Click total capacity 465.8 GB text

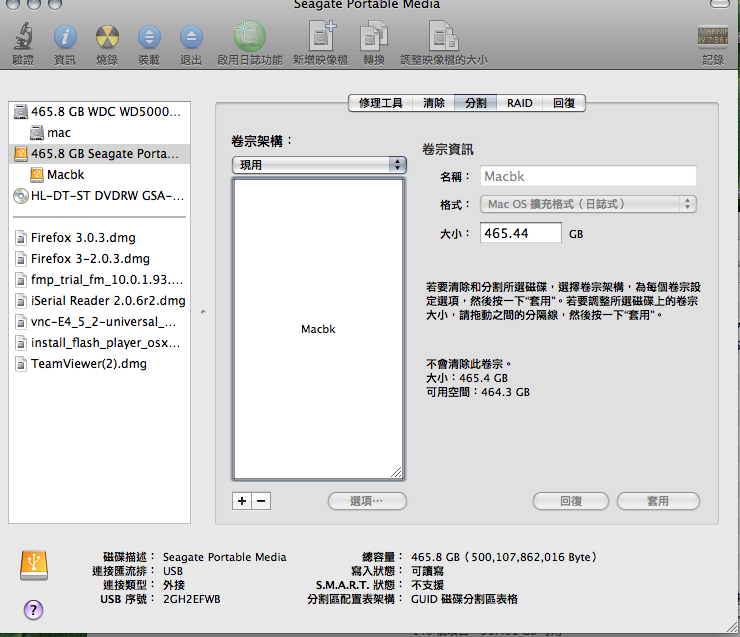(x=504, y=557)
